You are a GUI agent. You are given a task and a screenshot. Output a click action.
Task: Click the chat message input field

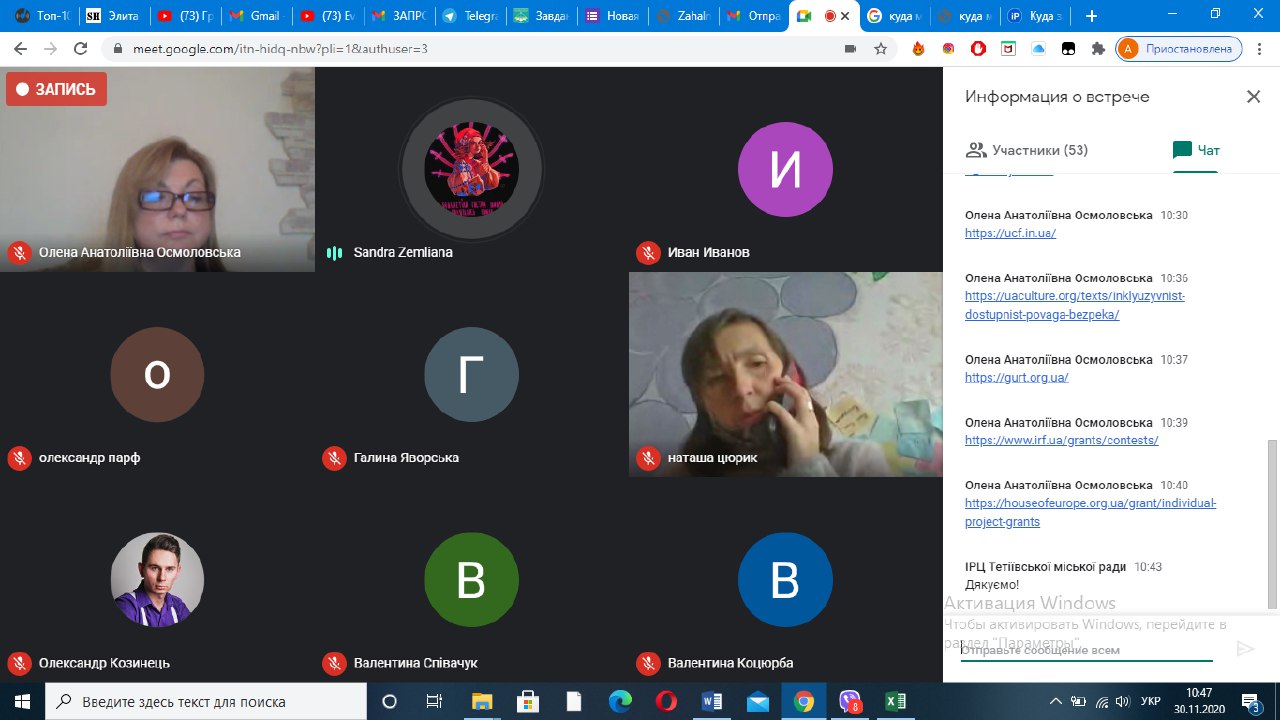click(1086, 650)
